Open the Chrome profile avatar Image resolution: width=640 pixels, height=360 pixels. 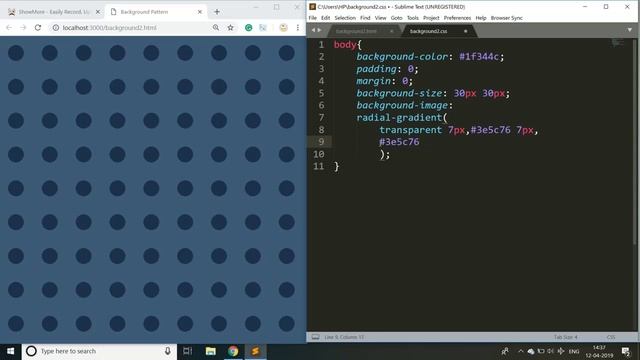click(283, 27)
